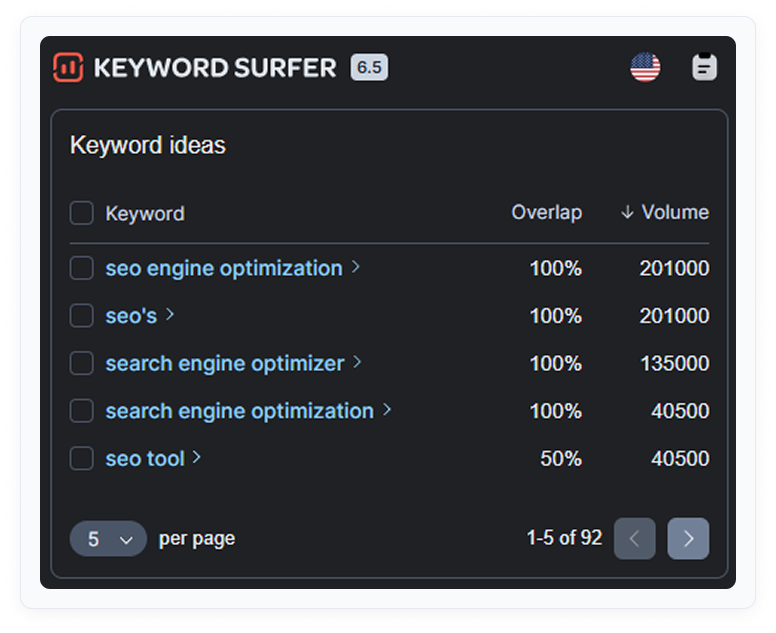Check the box for seo's keyword
The image size is (776, 633).
pos(82,316)
